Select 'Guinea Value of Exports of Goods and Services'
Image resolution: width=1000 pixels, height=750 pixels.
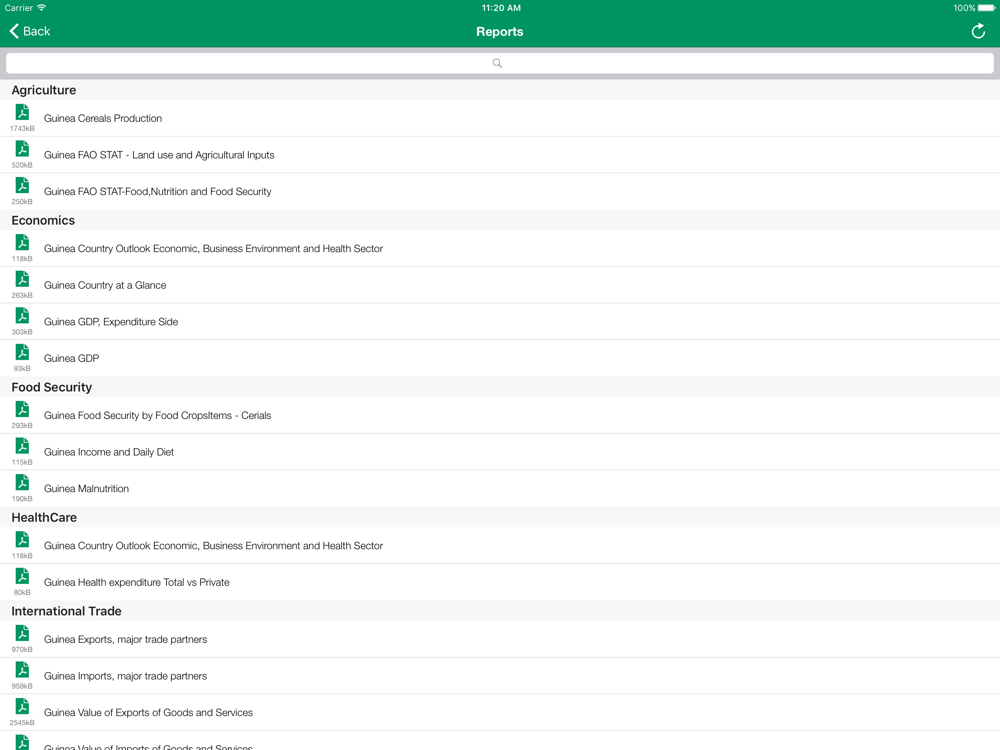[148, 712]
